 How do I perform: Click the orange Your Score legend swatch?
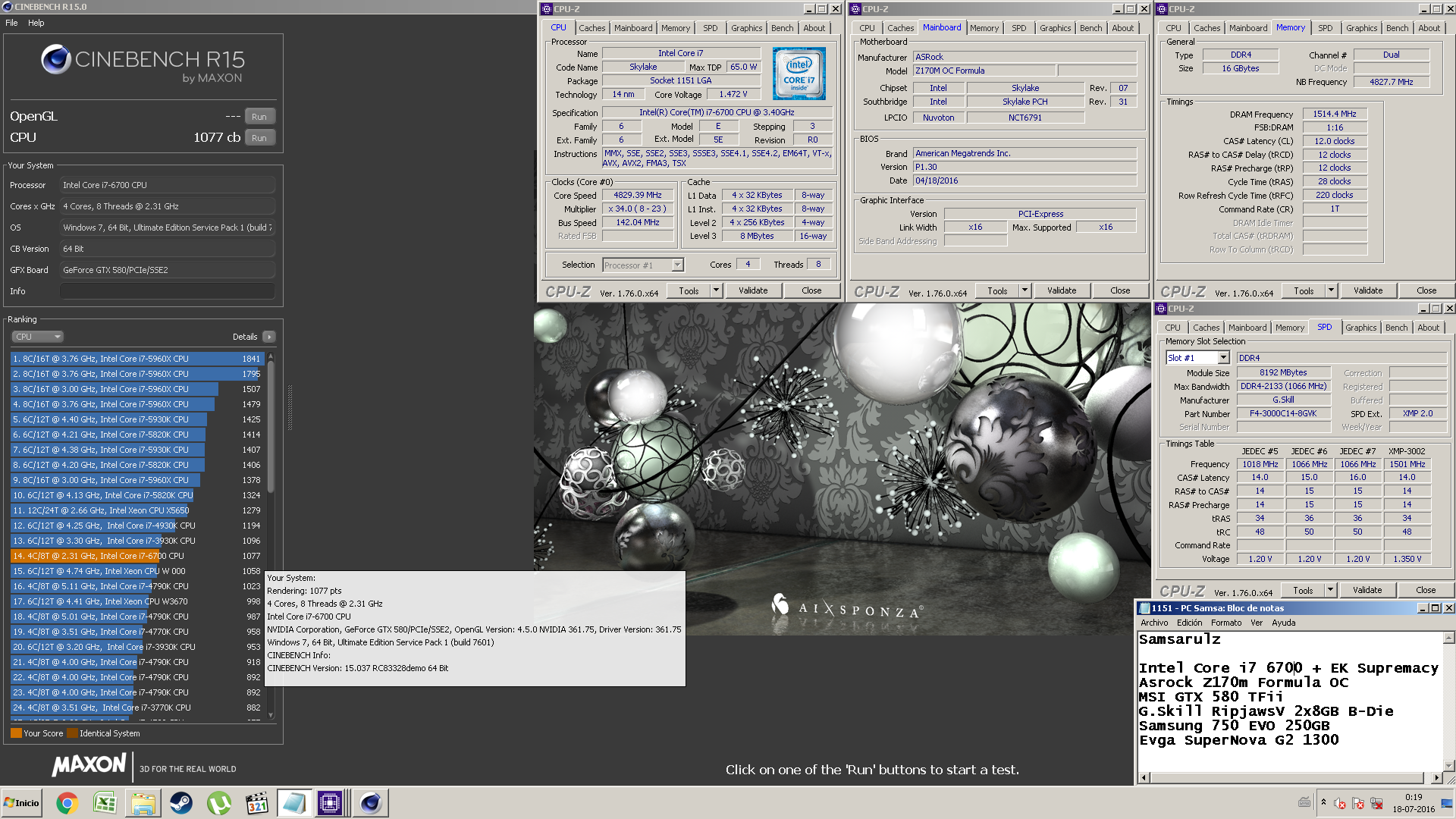(x=16, y=733)
